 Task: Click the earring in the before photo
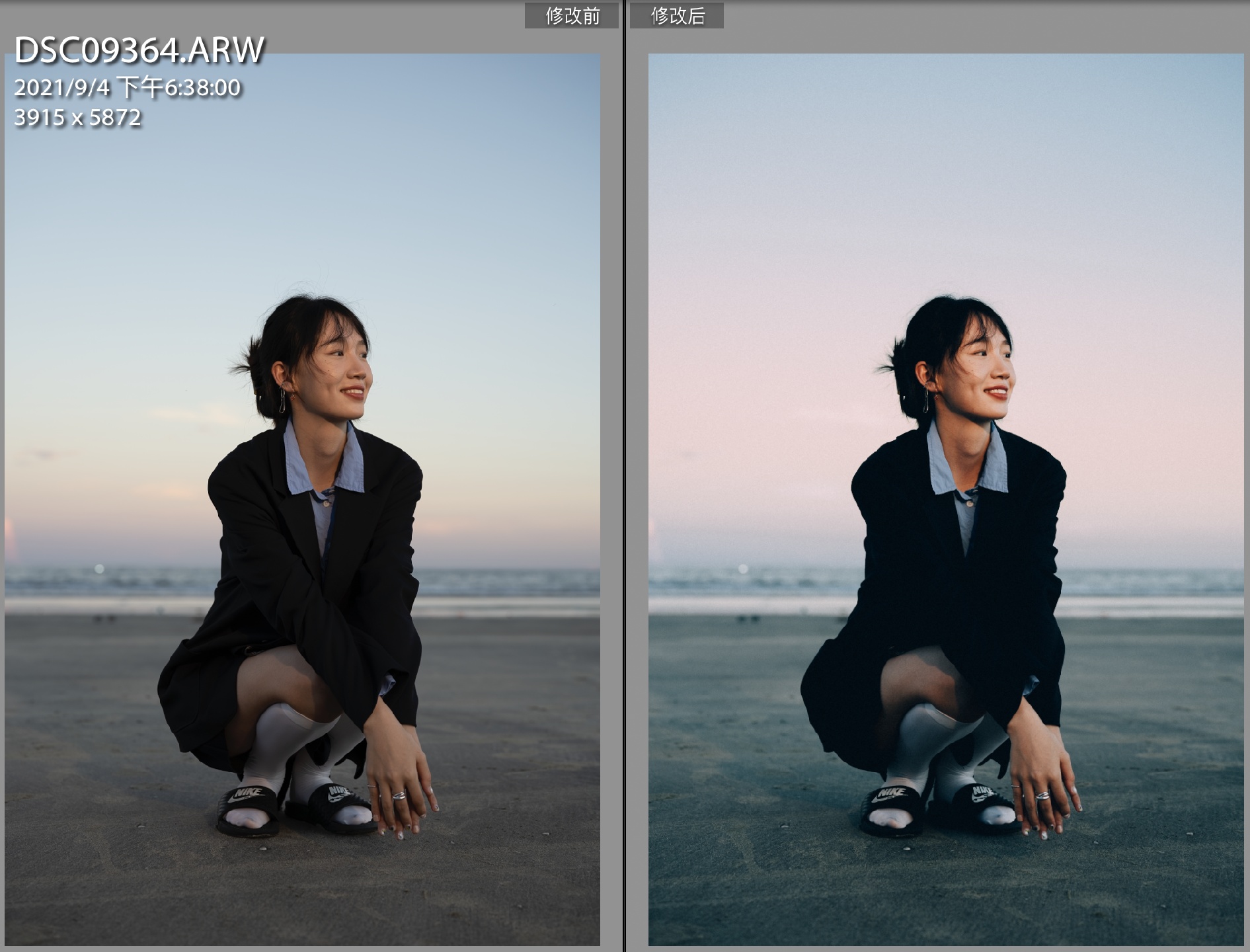coord(283,399)
